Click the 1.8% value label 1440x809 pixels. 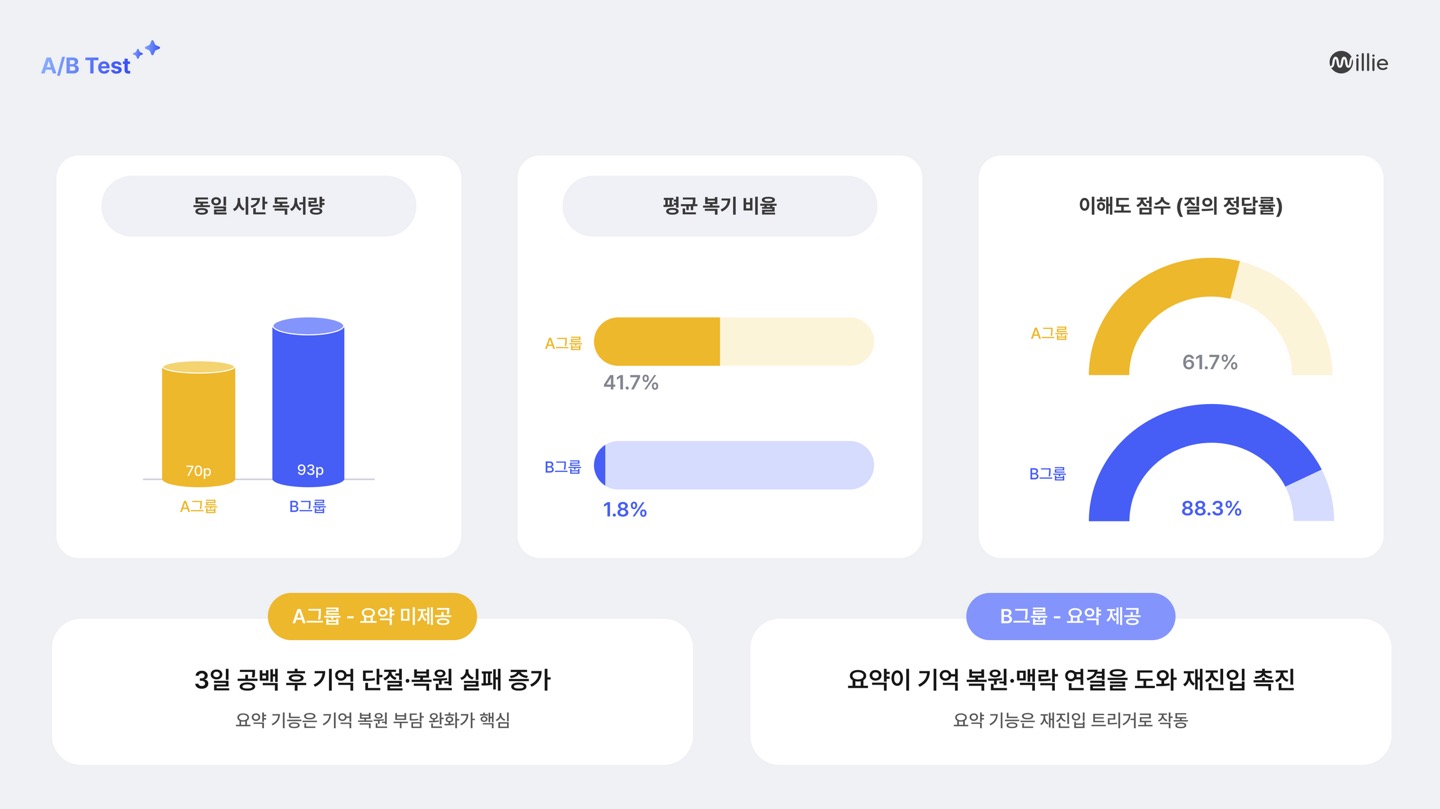[x=624, y=509]
